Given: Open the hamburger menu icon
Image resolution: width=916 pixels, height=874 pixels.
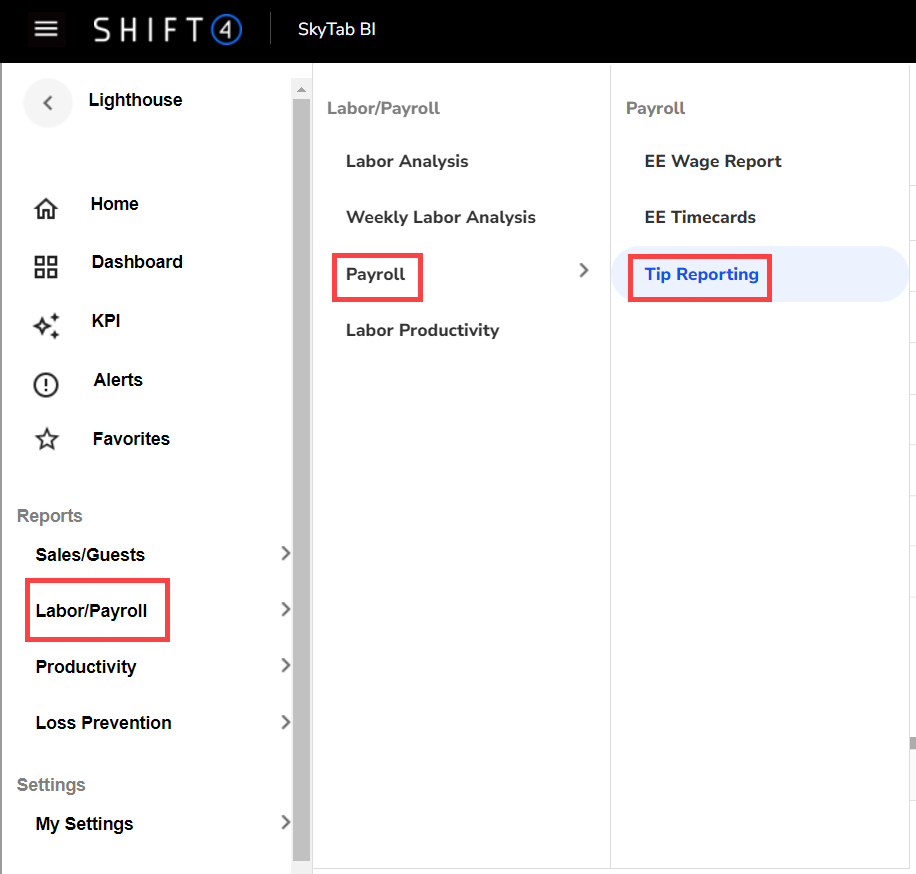Looking at the screenshot, I should pyautogui.click(x=46, y=29).
